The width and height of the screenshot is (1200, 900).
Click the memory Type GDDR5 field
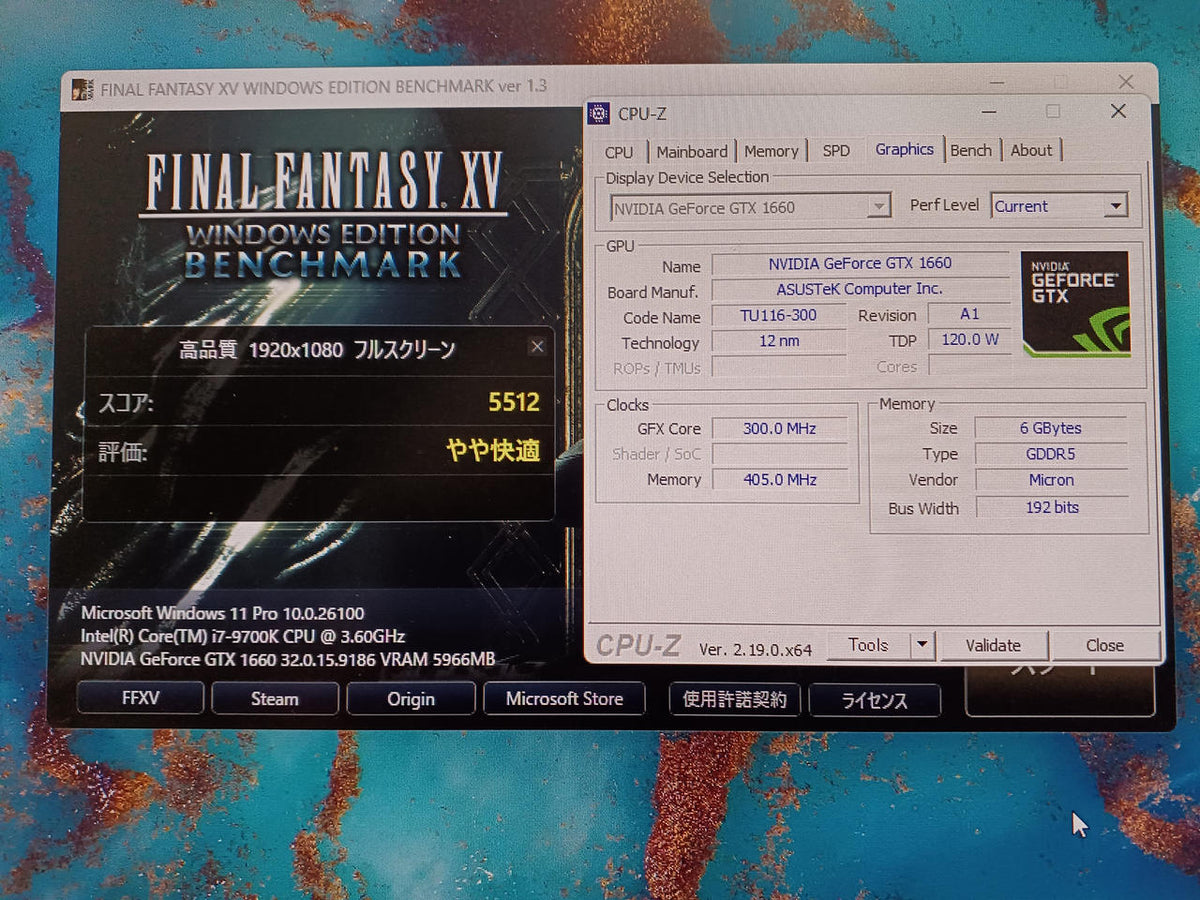tap(1051, 454)
